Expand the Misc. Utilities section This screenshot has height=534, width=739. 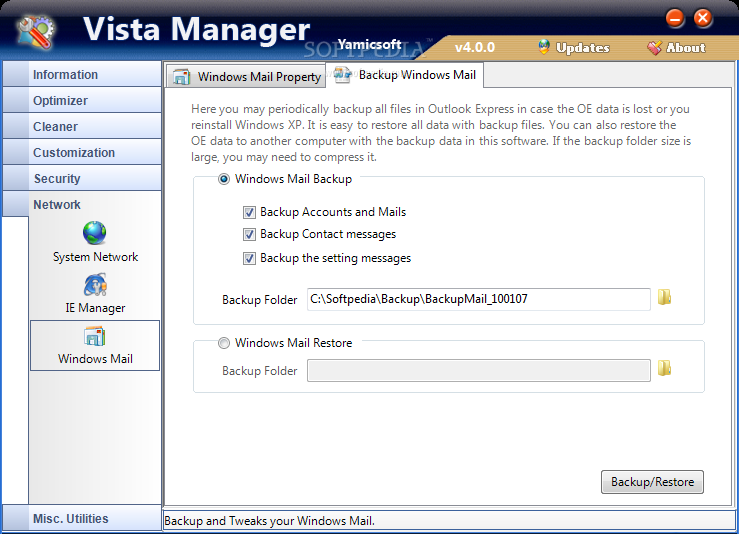tap(82, 518)
